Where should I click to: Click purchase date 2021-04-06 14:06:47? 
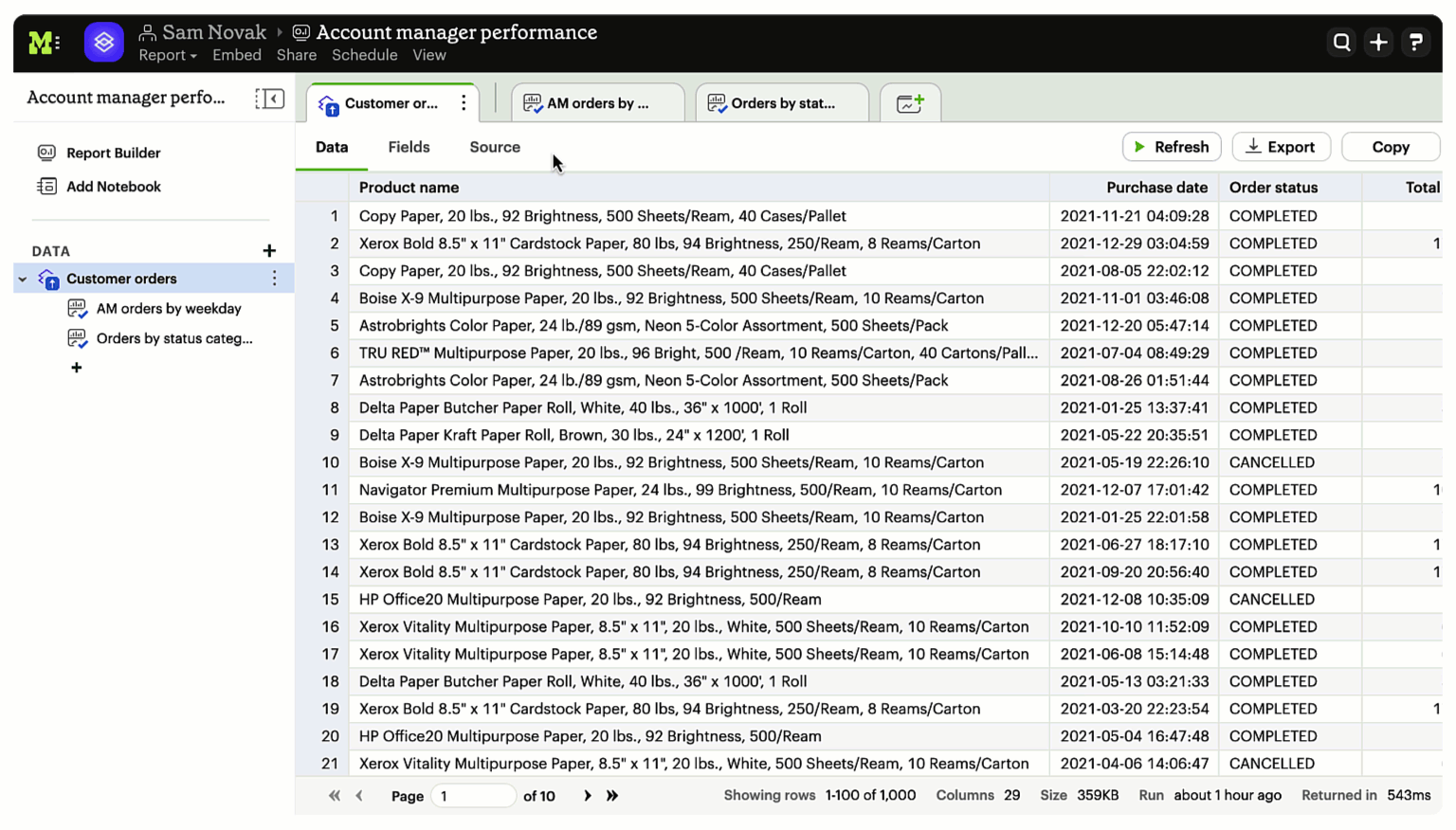[1135, 764]
